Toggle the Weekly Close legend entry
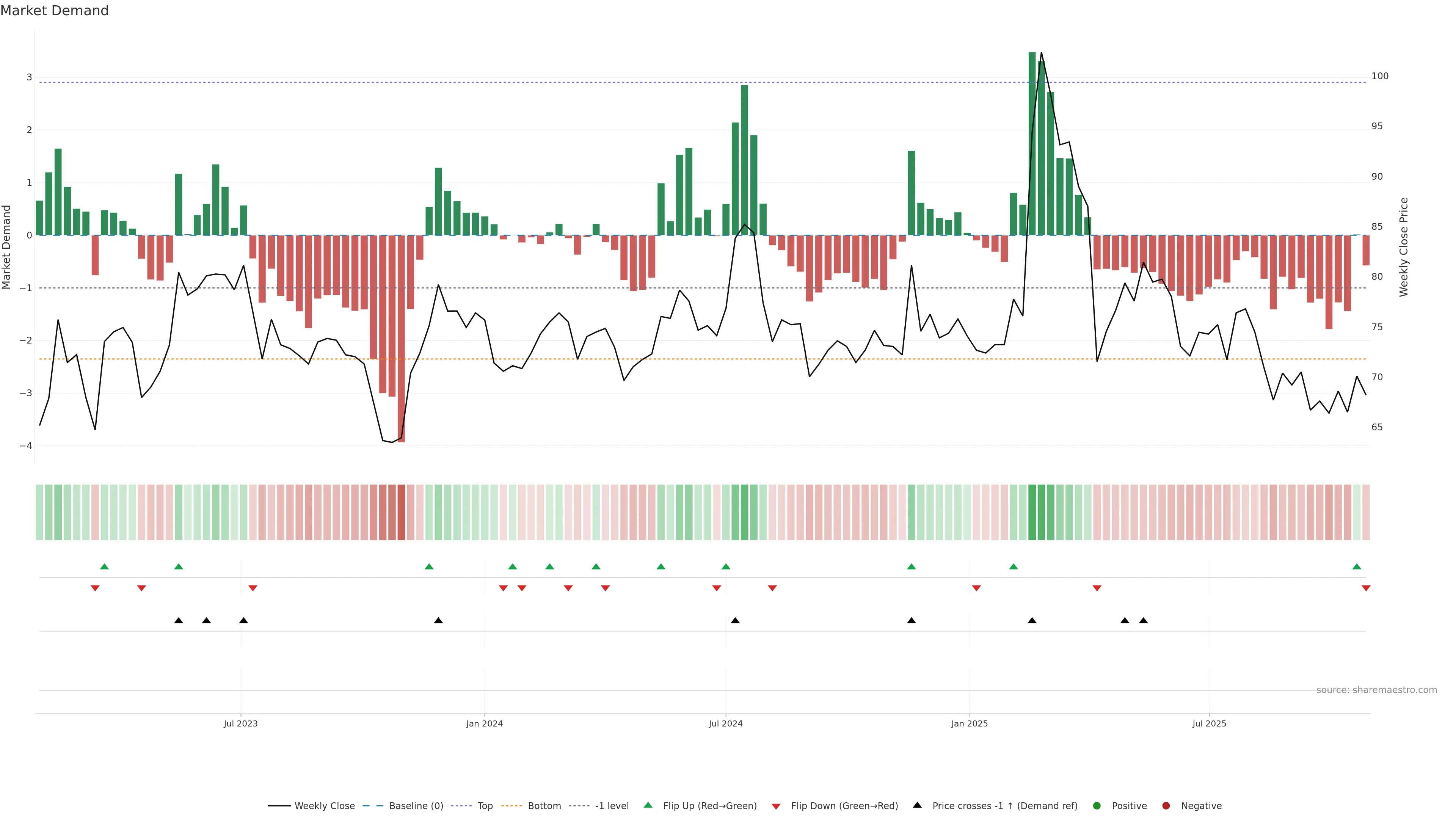Image resolution: width=1456 pixels, height=819 pixels. (324, 806)
